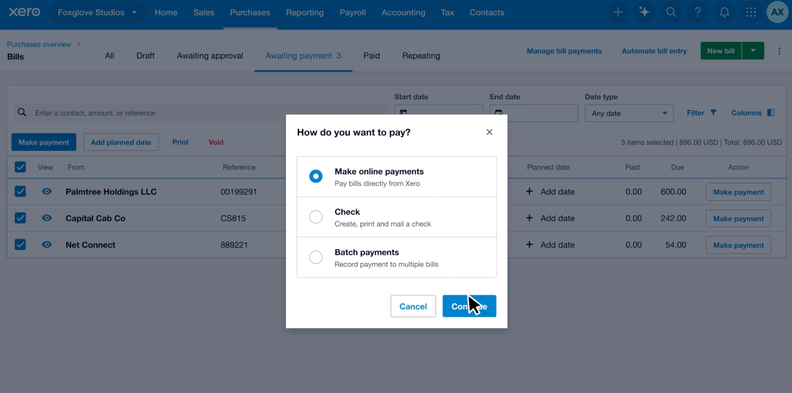Click plus icon in Capital Cab Co Add date
Image resolution: width=792 pixels, height=393 pixels.
tap(529, 218)
